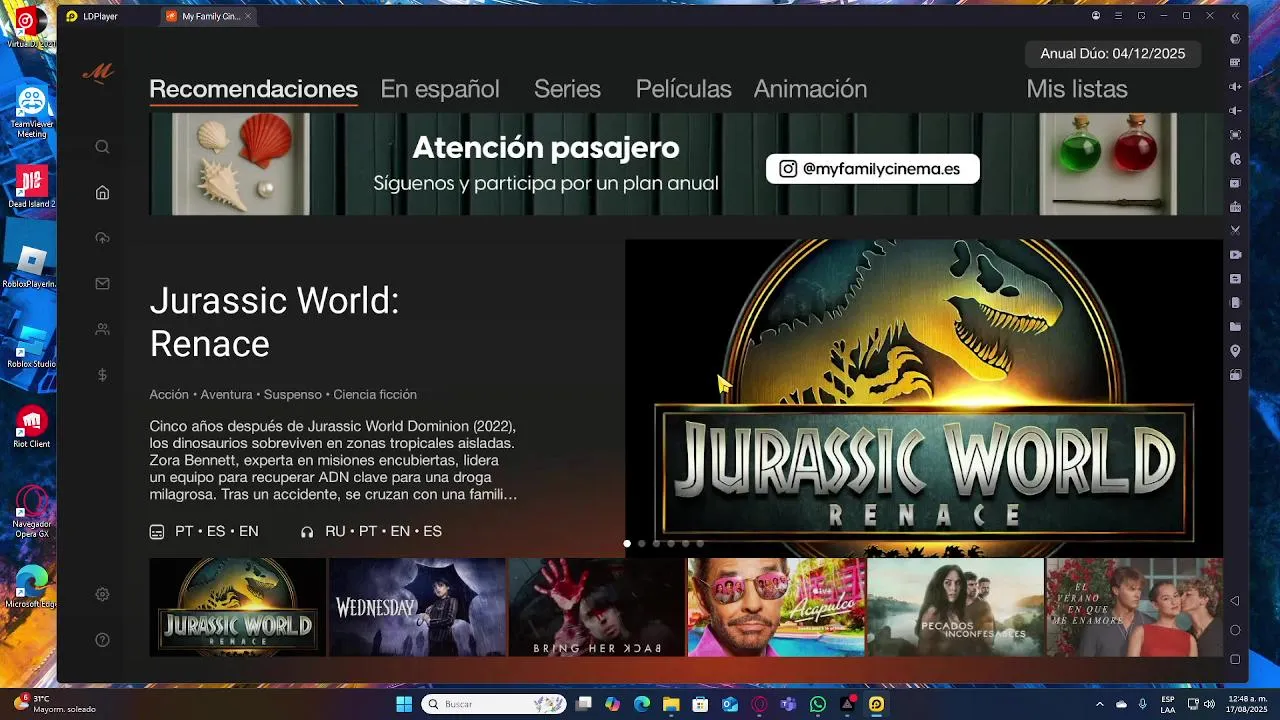Click the taskbar Buscar search box
The width and height of the screenshot is (1280, 720).
(x=493, y=704)
